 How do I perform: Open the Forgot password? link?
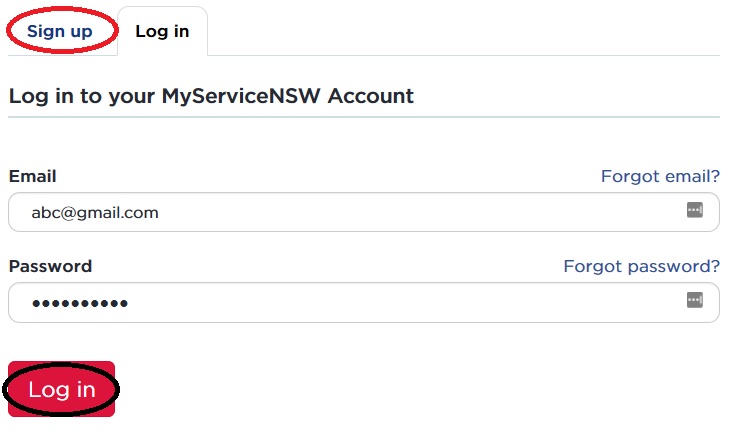click(x=641, y=266)
